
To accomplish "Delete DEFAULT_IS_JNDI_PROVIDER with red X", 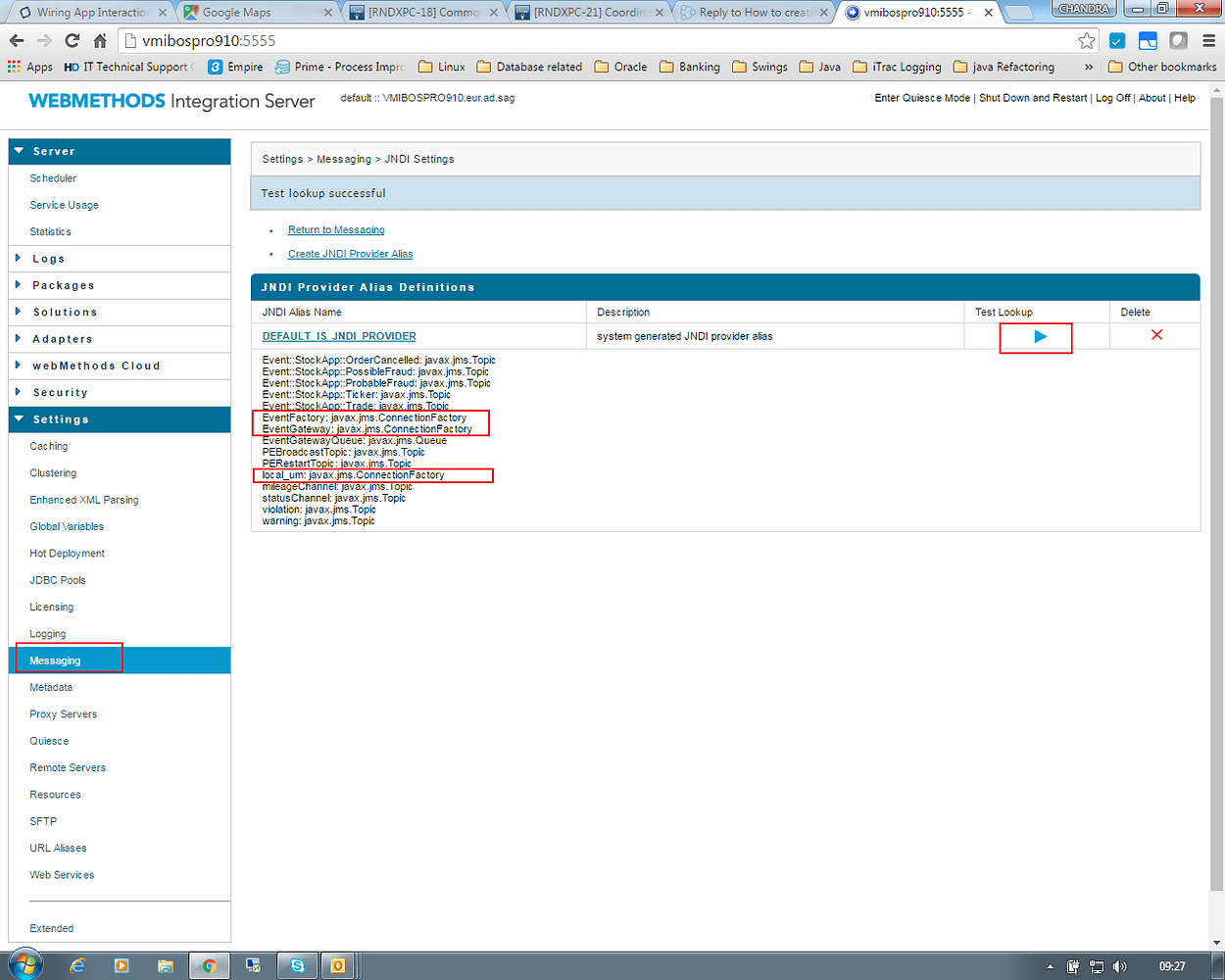I will [x=1156, y=335].
